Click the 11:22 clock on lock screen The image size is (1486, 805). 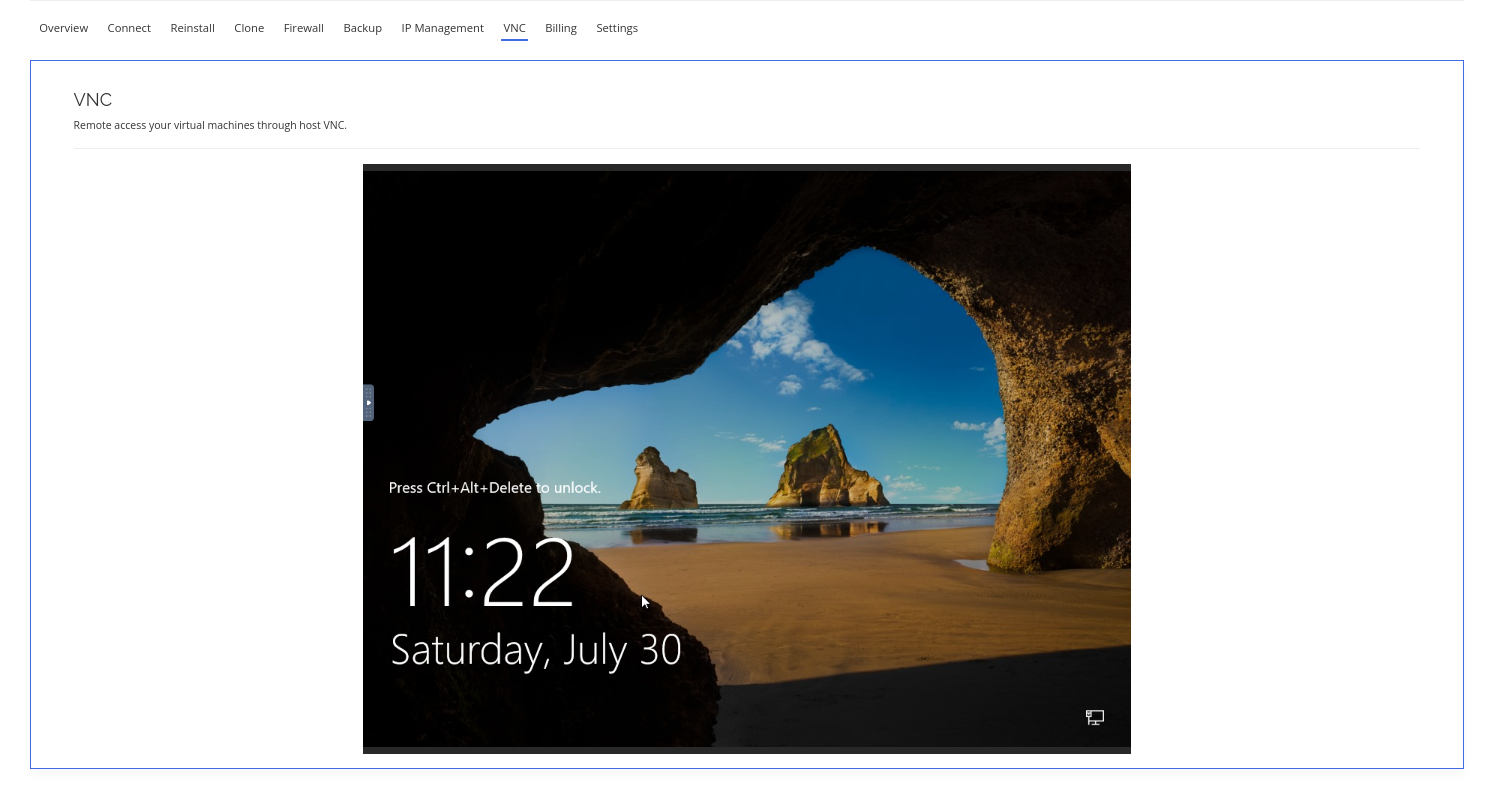(482, 572)
